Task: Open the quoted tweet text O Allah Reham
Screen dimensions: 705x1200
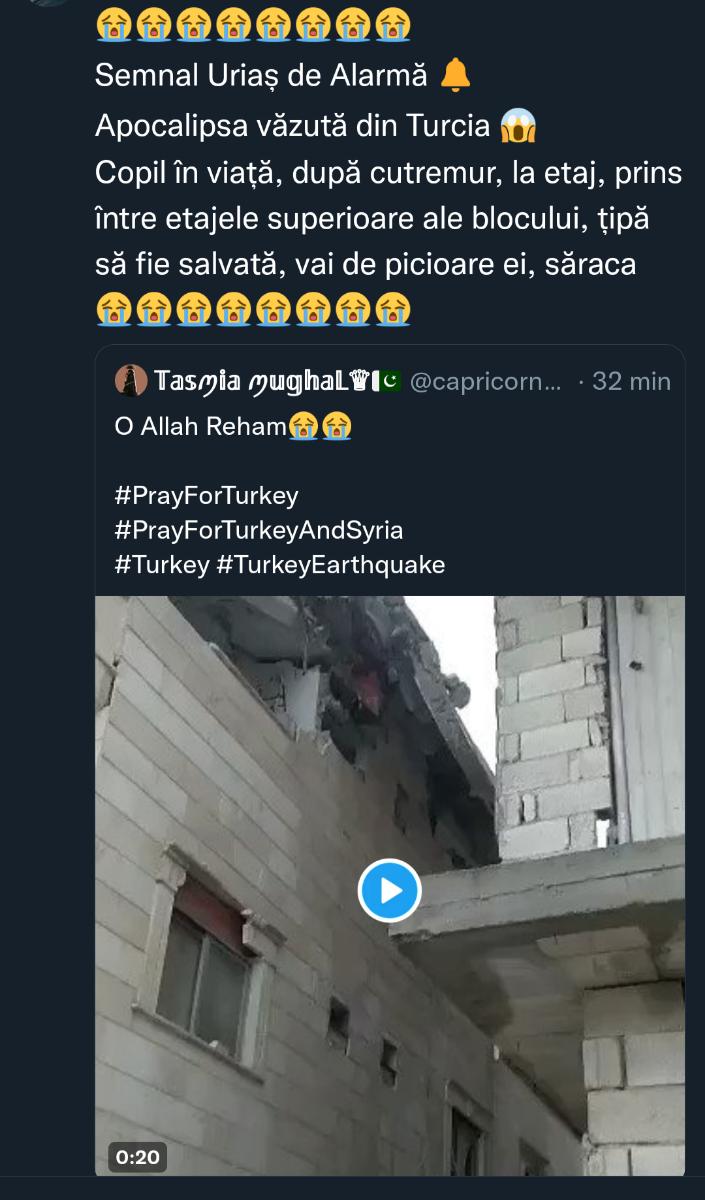Action: tap(201, 427)
